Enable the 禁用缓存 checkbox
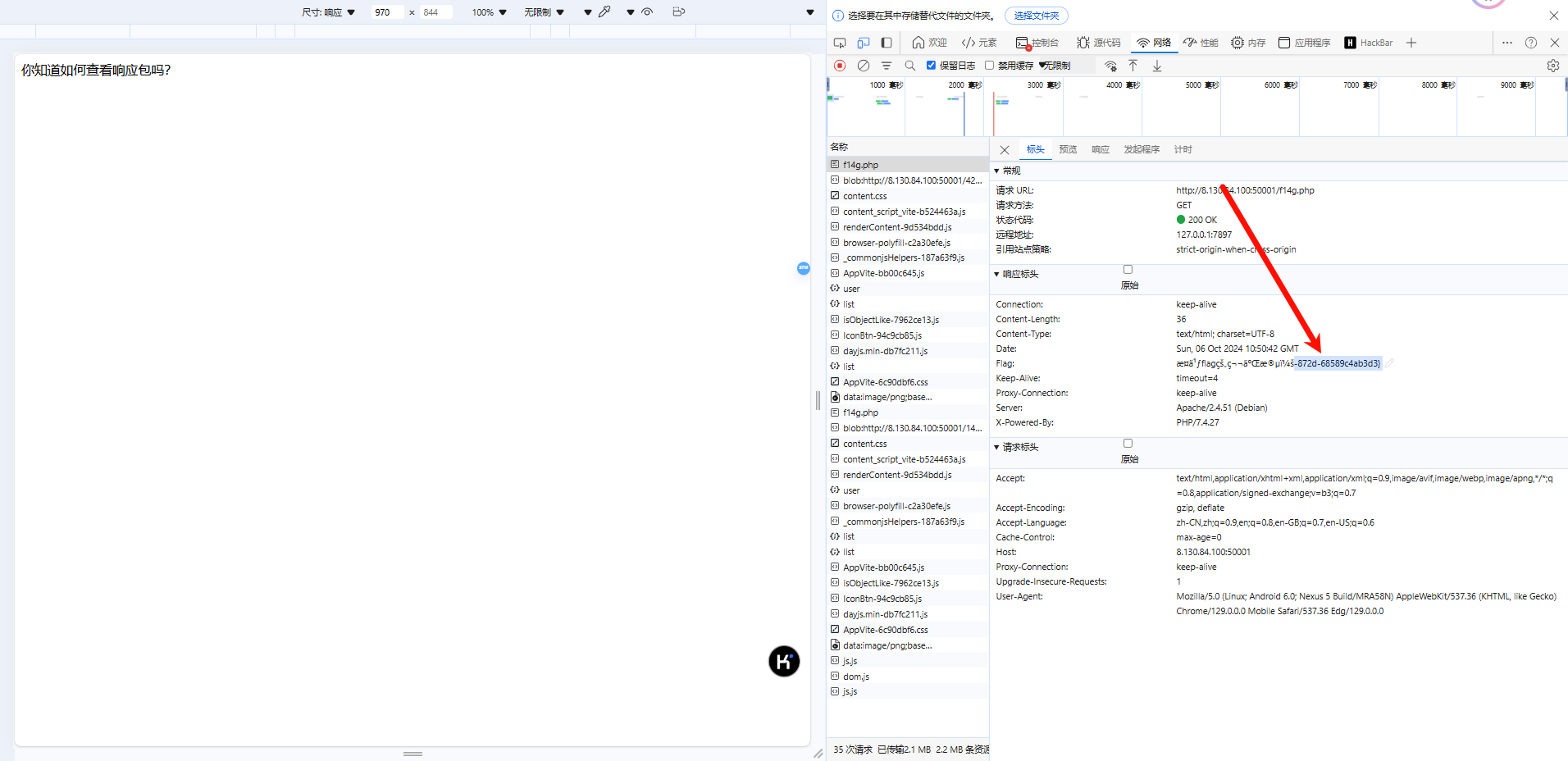1568x761 pixels. pos(989,66)
